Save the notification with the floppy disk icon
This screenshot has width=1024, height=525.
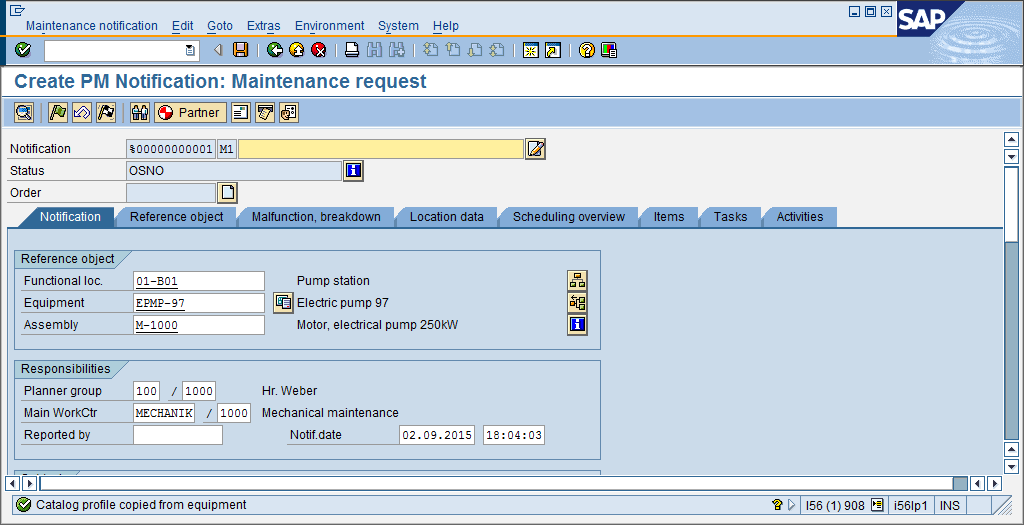pos(241,50)
